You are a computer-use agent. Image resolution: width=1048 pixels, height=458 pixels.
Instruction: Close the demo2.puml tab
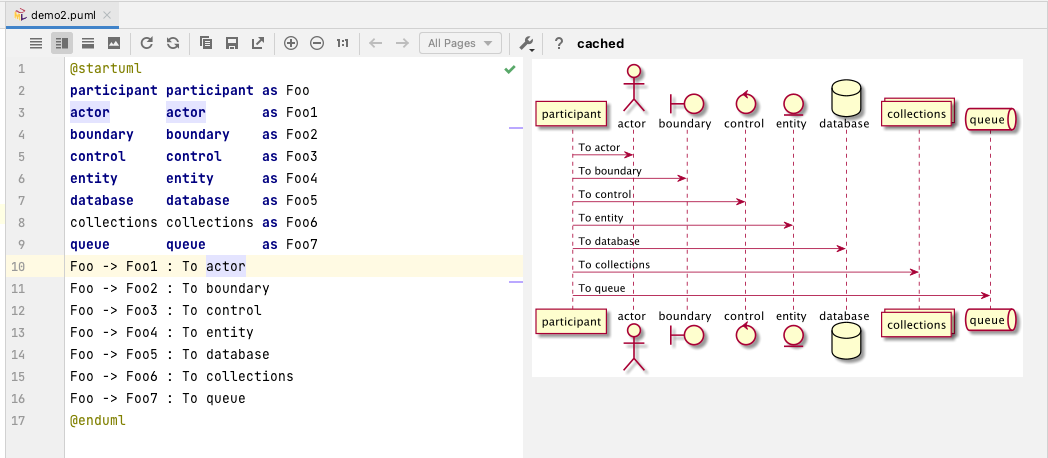tap(107, 15)
